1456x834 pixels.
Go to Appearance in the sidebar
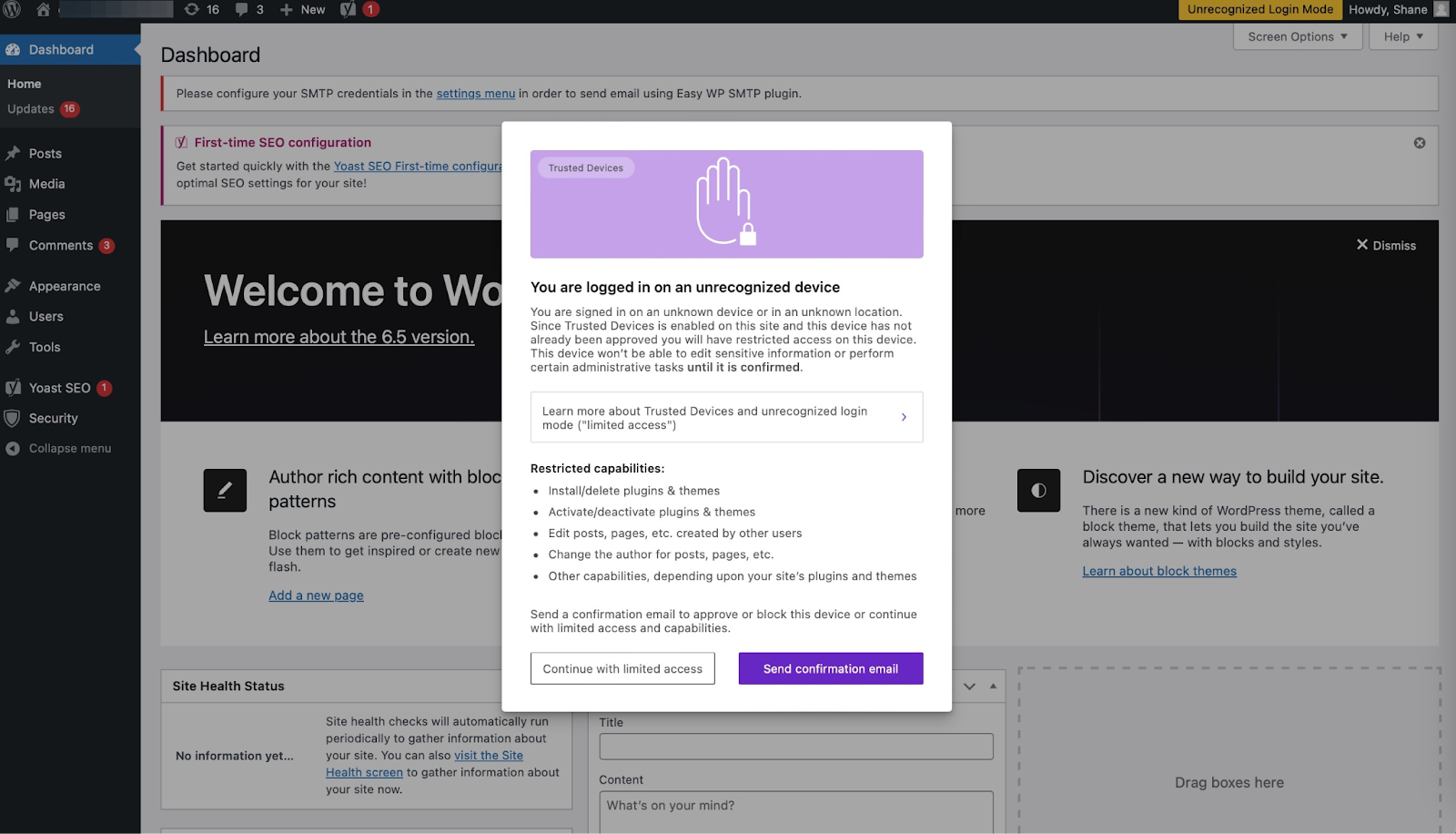click(x=64, y=286)
